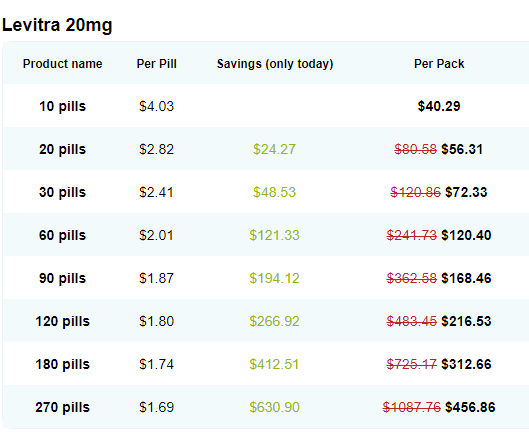
Task: Select the 20 pills row label
Action: point(62,149)
